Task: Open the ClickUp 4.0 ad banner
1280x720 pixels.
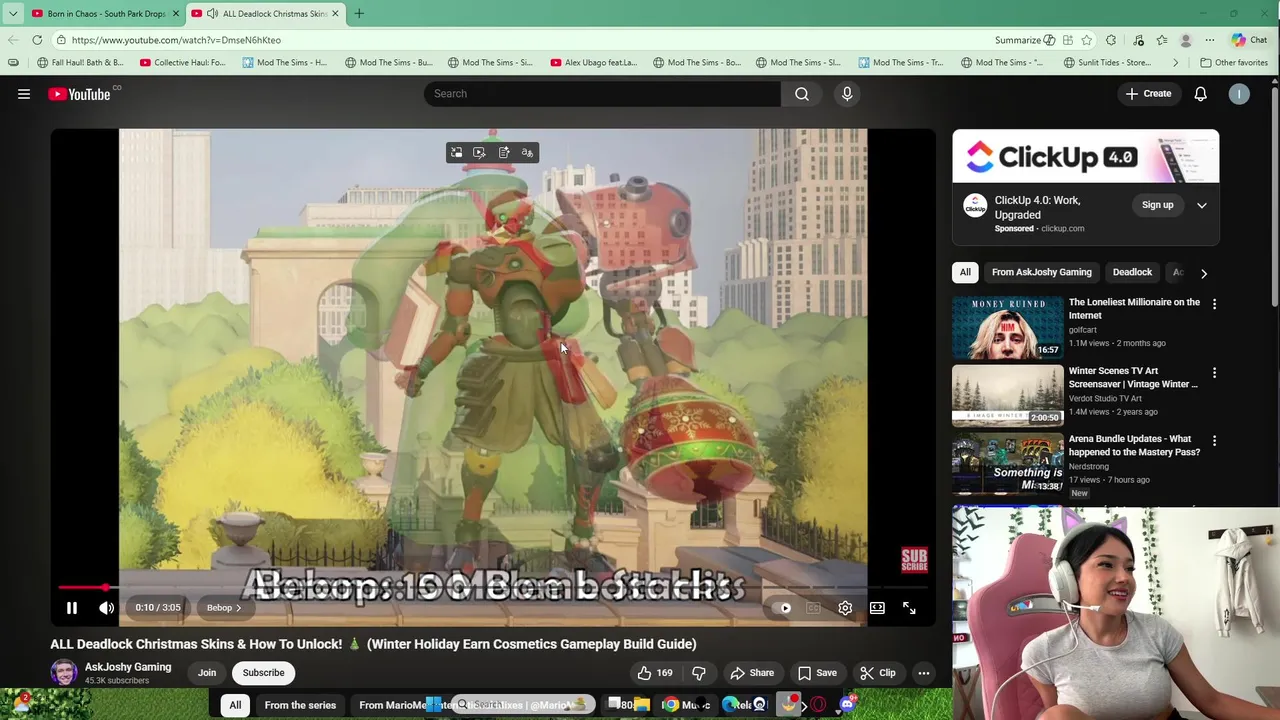Action: 1086,156
